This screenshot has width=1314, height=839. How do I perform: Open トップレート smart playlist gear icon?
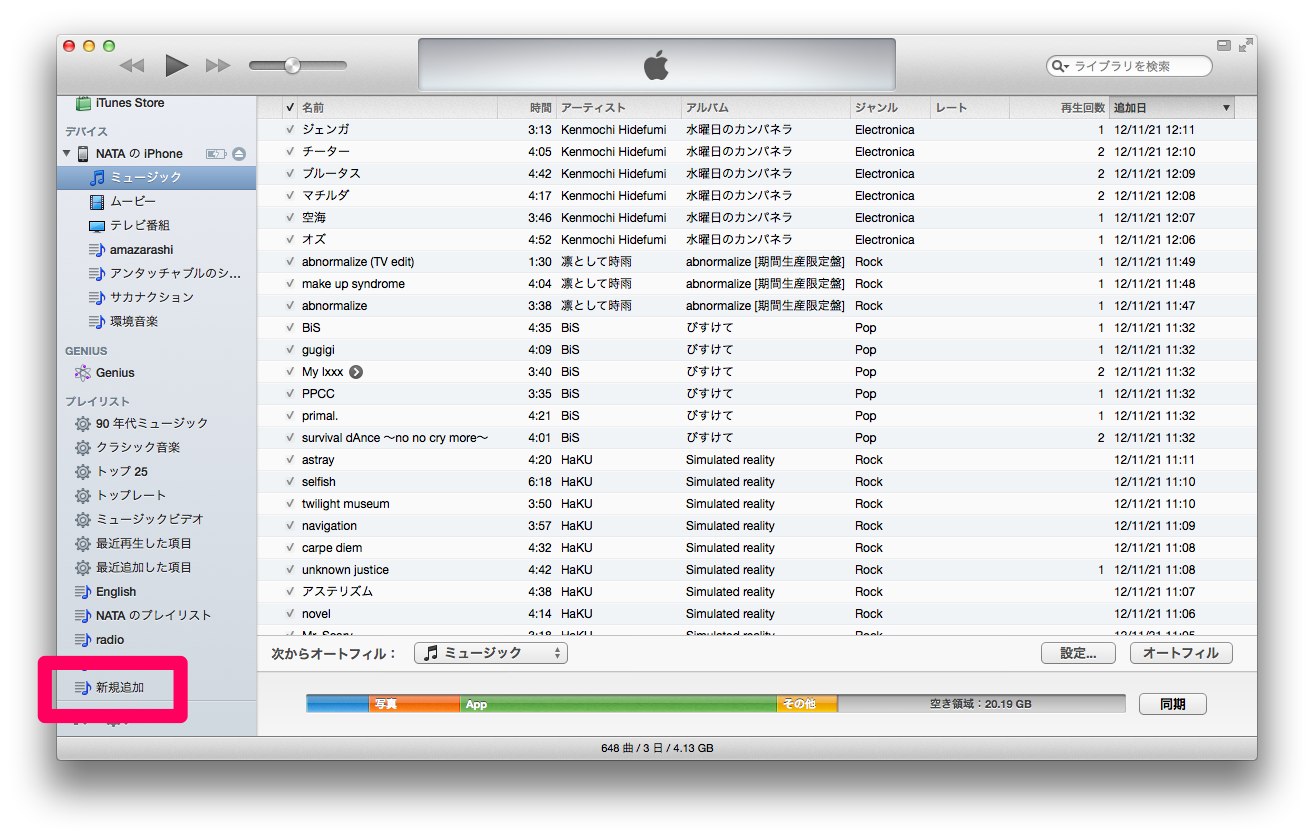point(83,496)
